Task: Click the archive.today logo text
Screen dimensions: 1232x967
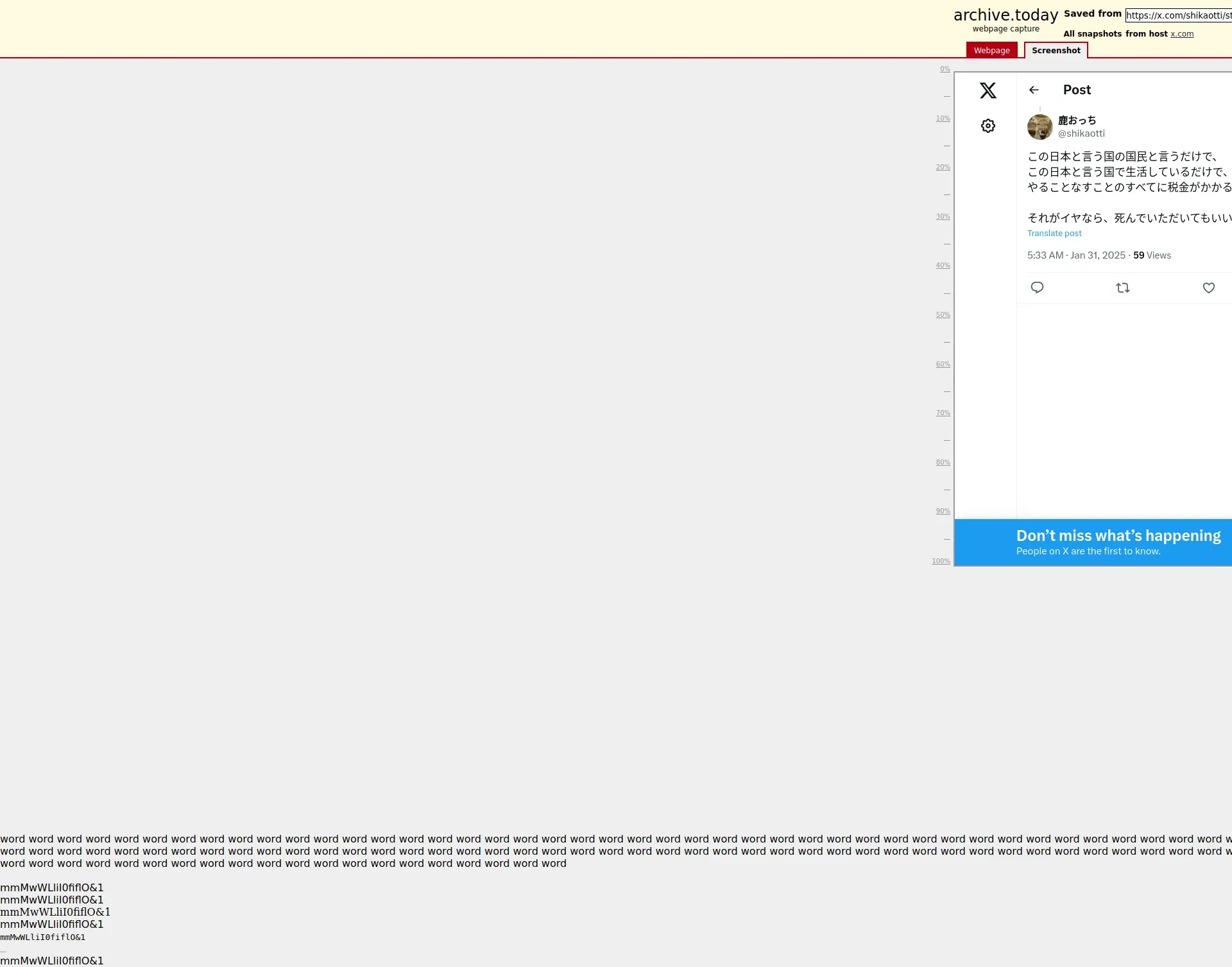Action: (1005, 15)
